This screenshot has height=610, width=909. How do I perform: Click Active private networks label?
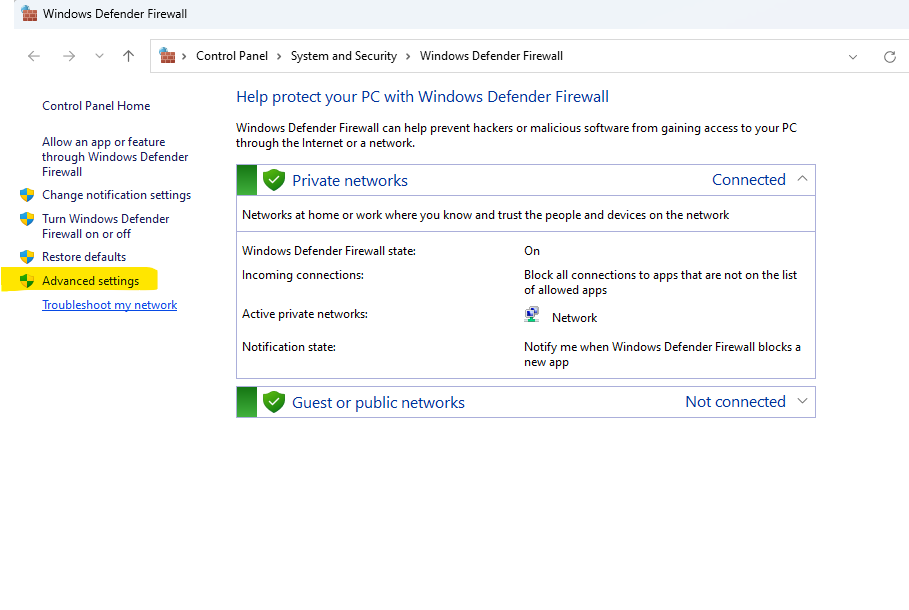305,314
